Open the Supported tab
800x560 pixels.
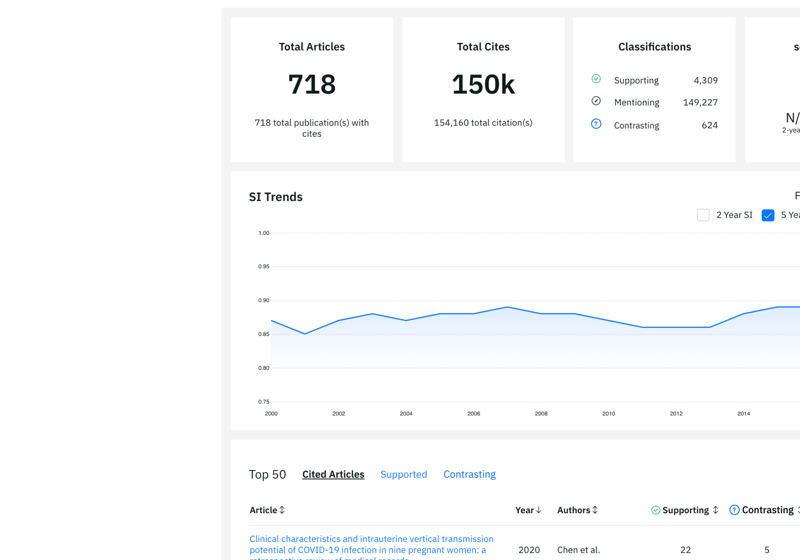(x=403, y=474)
